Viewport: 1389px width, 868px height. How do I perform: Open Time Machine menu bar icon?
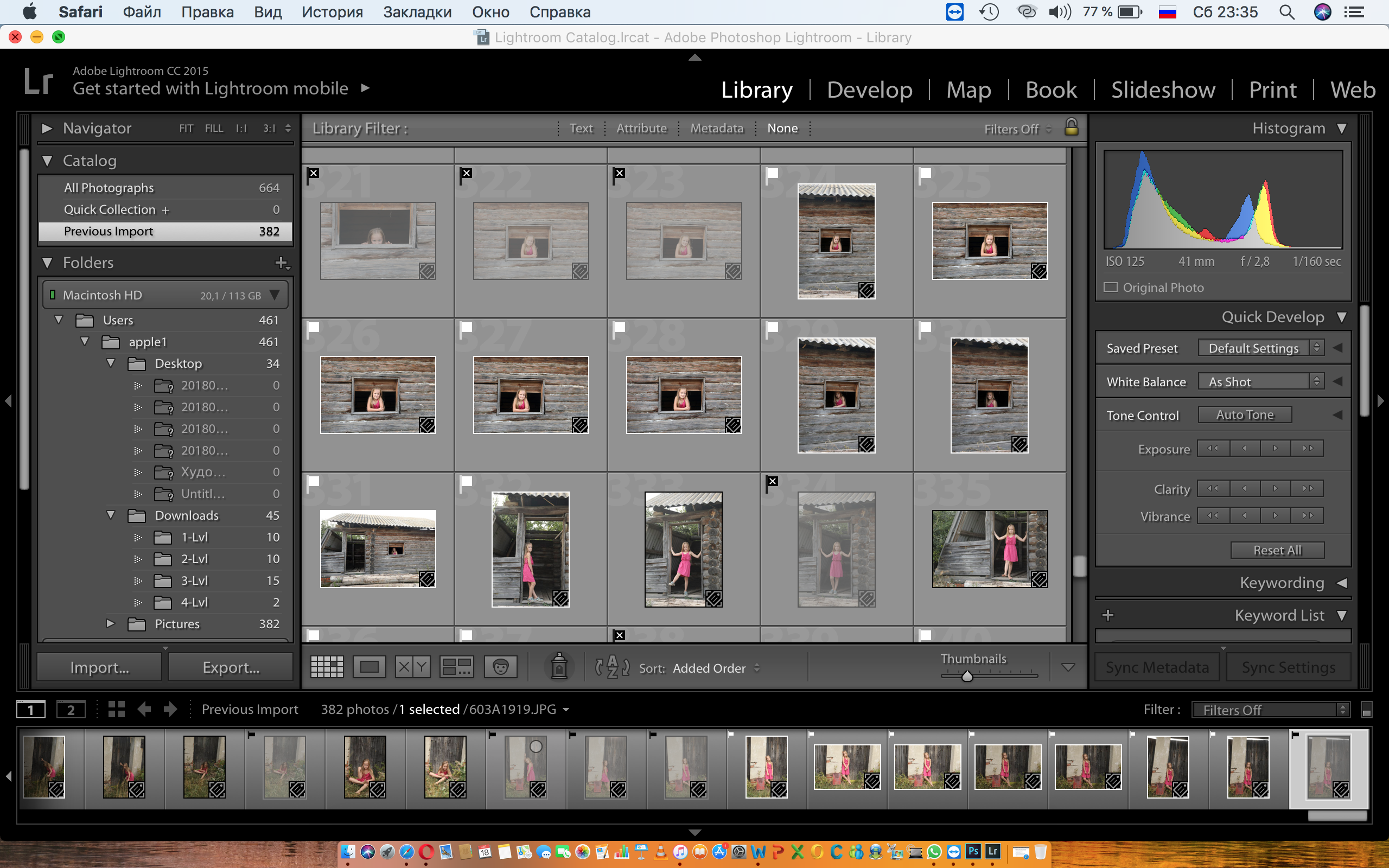(989, 12)
